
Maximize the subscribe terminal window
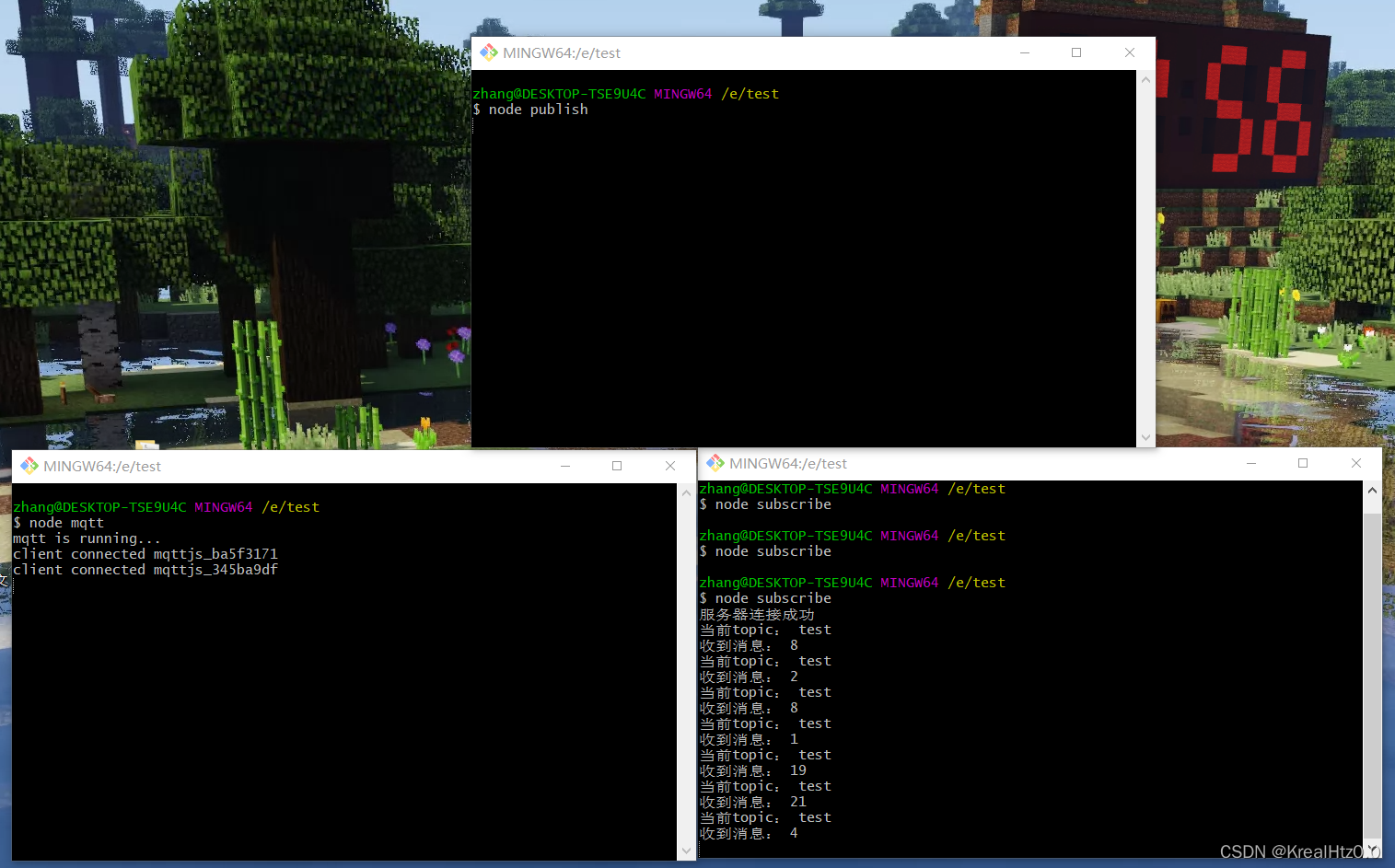click(1303, 463)
